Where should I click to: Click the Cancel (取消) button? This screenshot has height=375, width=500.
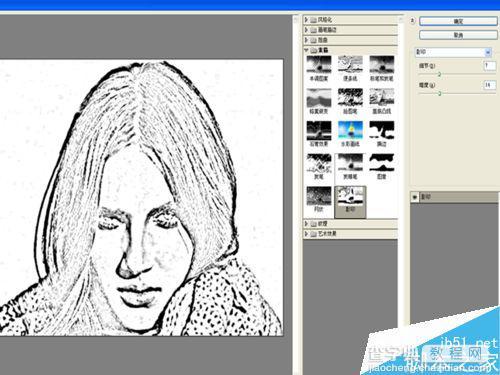click(458, 35)
